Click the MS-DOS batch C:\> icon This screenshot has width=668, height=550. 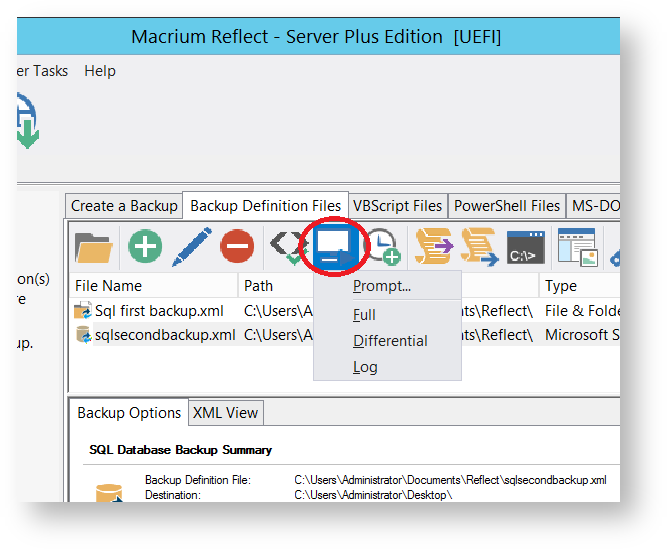(x=526, y=248)
